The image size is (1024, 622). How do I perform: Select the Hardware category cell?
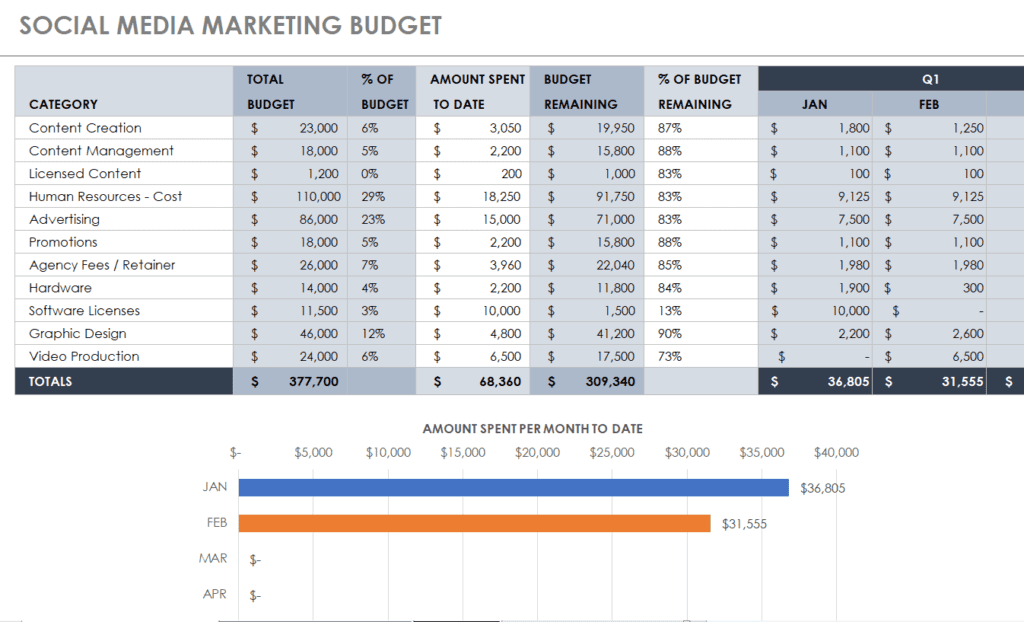click(x=123, y=288)
